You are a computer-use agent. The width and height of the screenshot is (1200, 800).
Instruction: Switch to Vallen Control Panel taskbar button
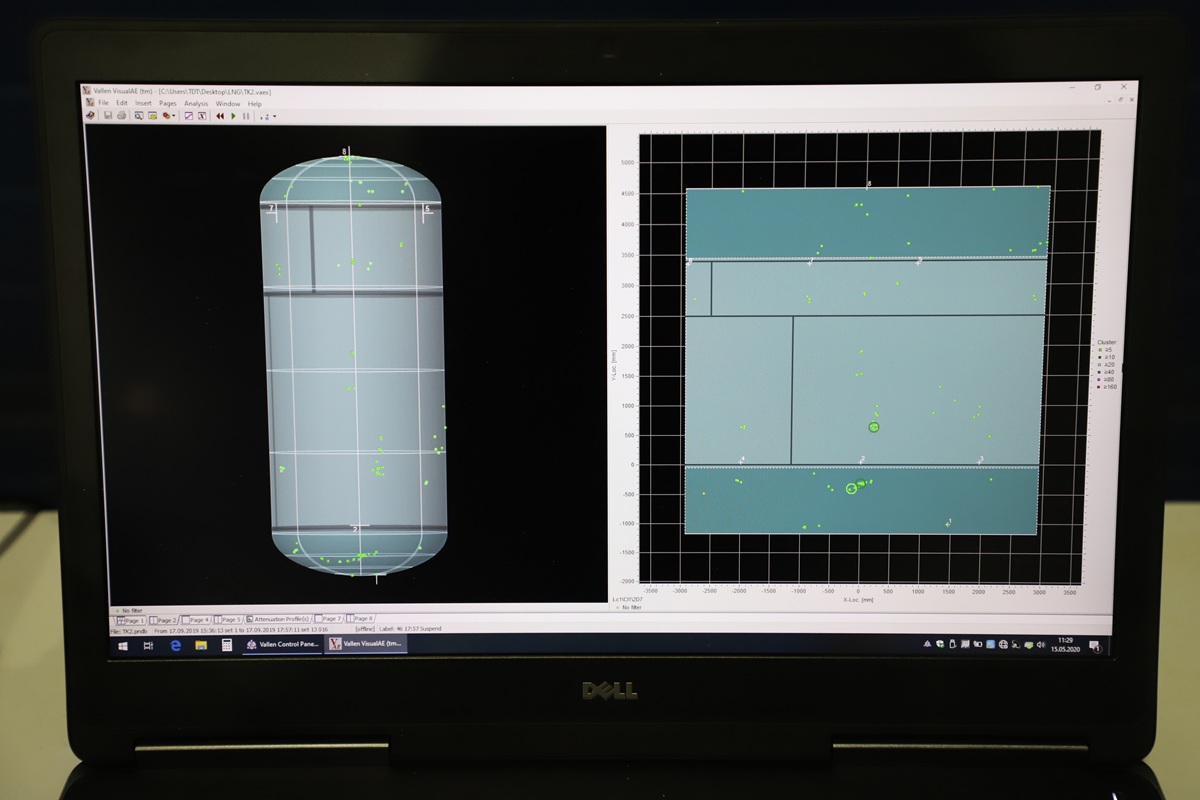(x=283, y=645)
